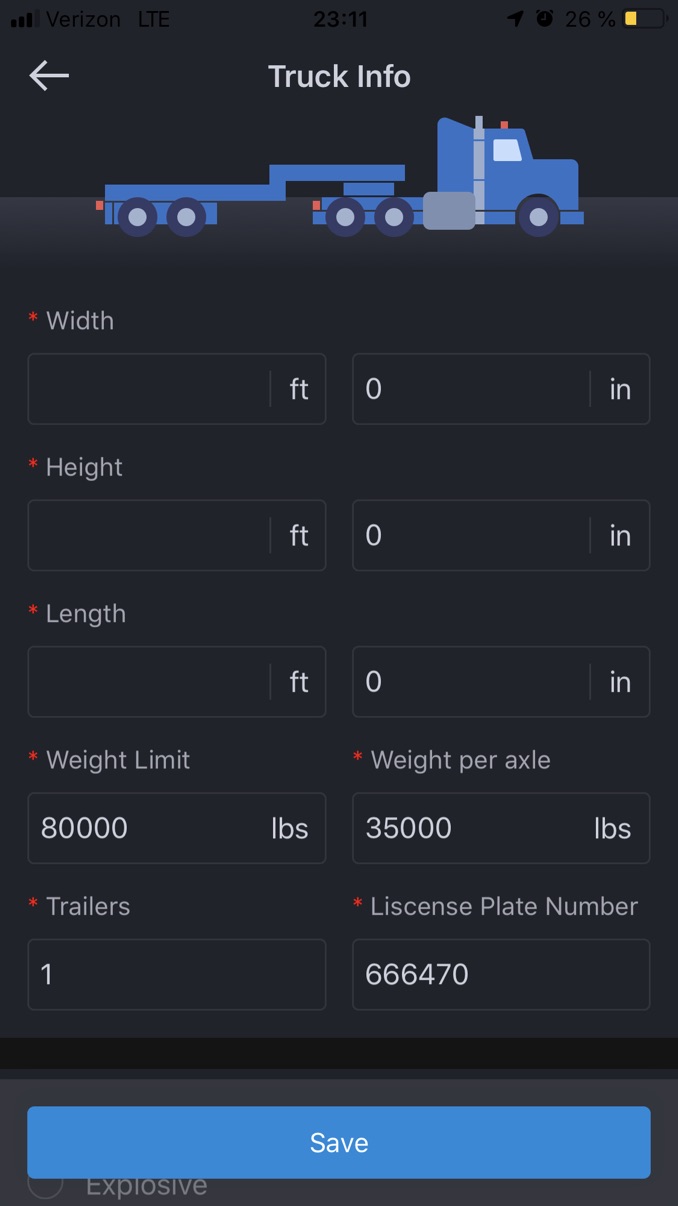Tap the cellular signal bars icon
The image size is (678, 1206).
[x=24, y=19]
